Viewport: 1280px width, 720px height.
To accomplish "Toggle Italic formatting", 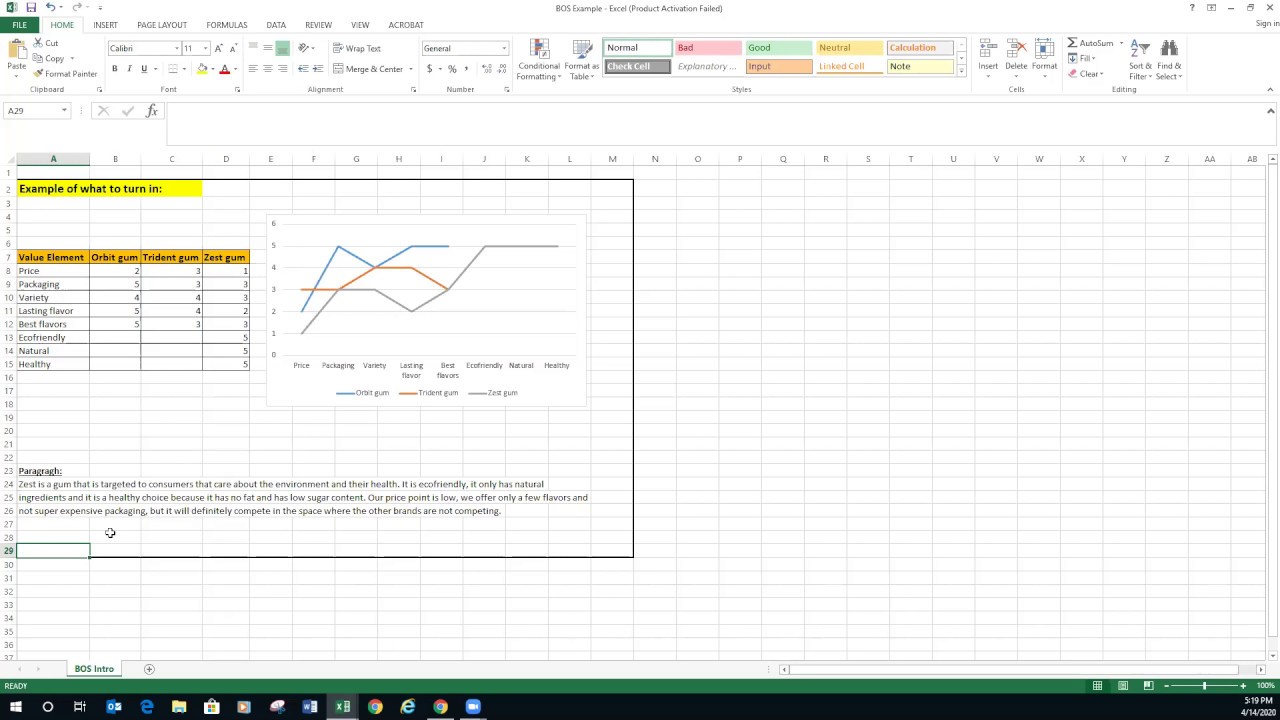I will coord(129,69).
